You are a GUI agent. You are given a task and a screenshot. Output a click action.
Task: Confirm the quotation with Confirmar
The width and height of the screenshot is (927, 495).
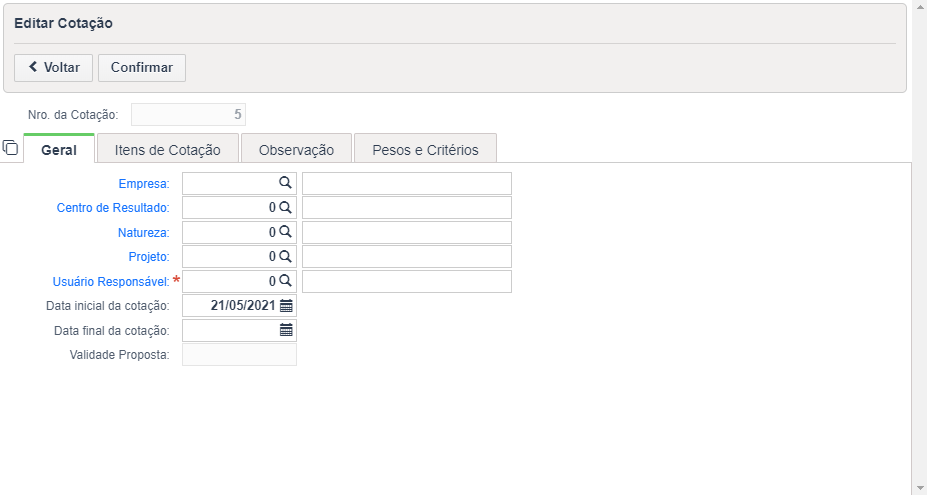pyautogui.click(x=142, y=67)
